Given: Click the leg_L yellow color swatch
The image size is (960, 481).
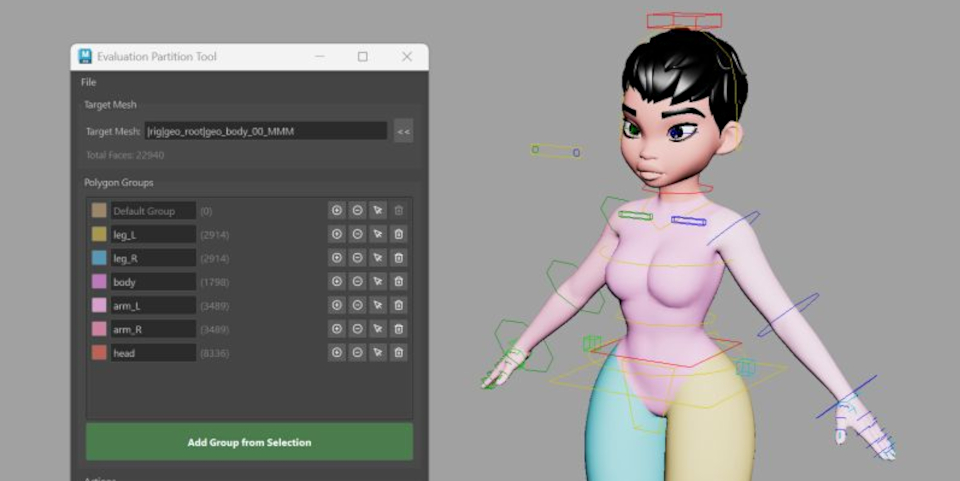Looking at the screenshot, I should click(99, 234).
